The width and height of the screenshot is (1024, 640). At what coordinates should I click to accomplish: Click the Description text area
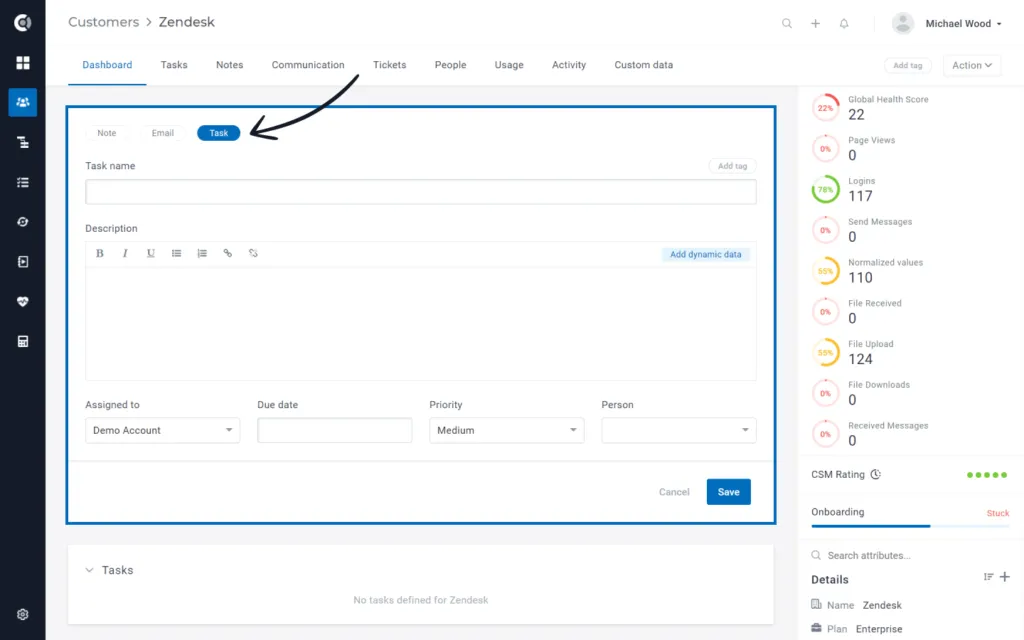(x=421, y=323)
